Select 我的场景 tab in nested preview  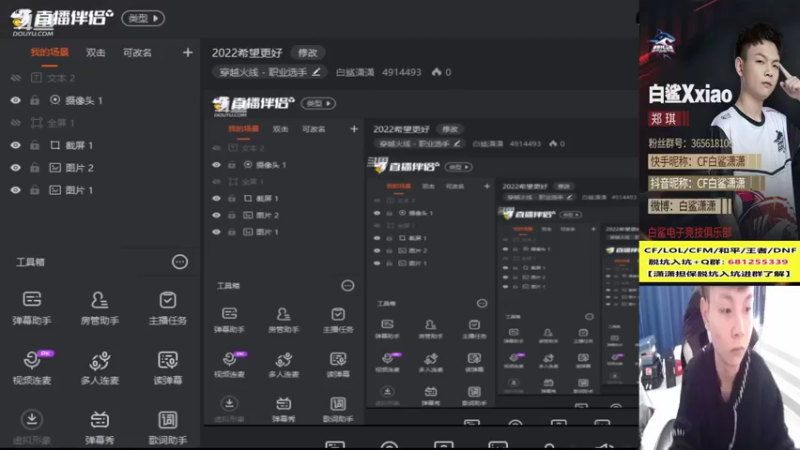click(x=243, y=129)
